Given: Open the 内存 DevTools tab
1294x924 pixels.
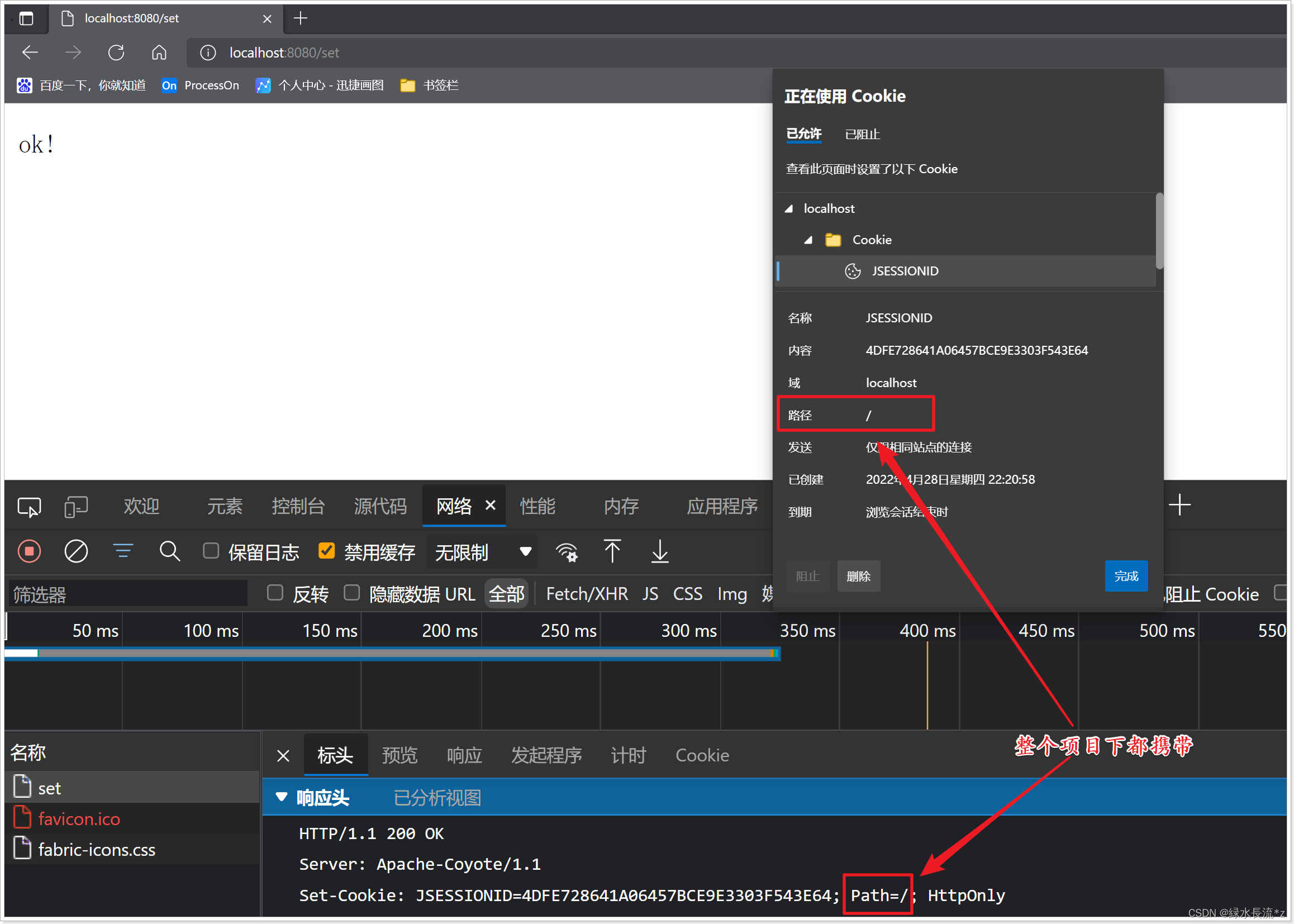Looking at the screenshot, I should point(621,506).
